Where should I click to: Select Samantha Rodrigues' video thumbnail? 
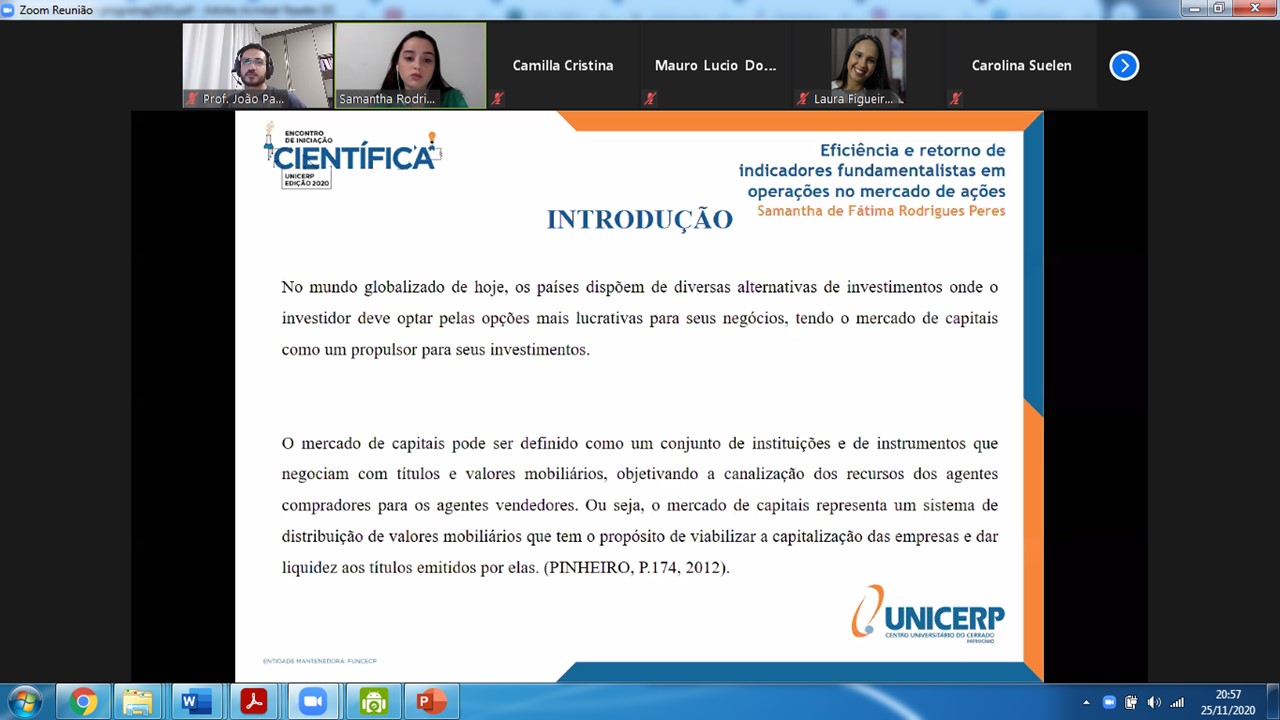pos(410,65)
